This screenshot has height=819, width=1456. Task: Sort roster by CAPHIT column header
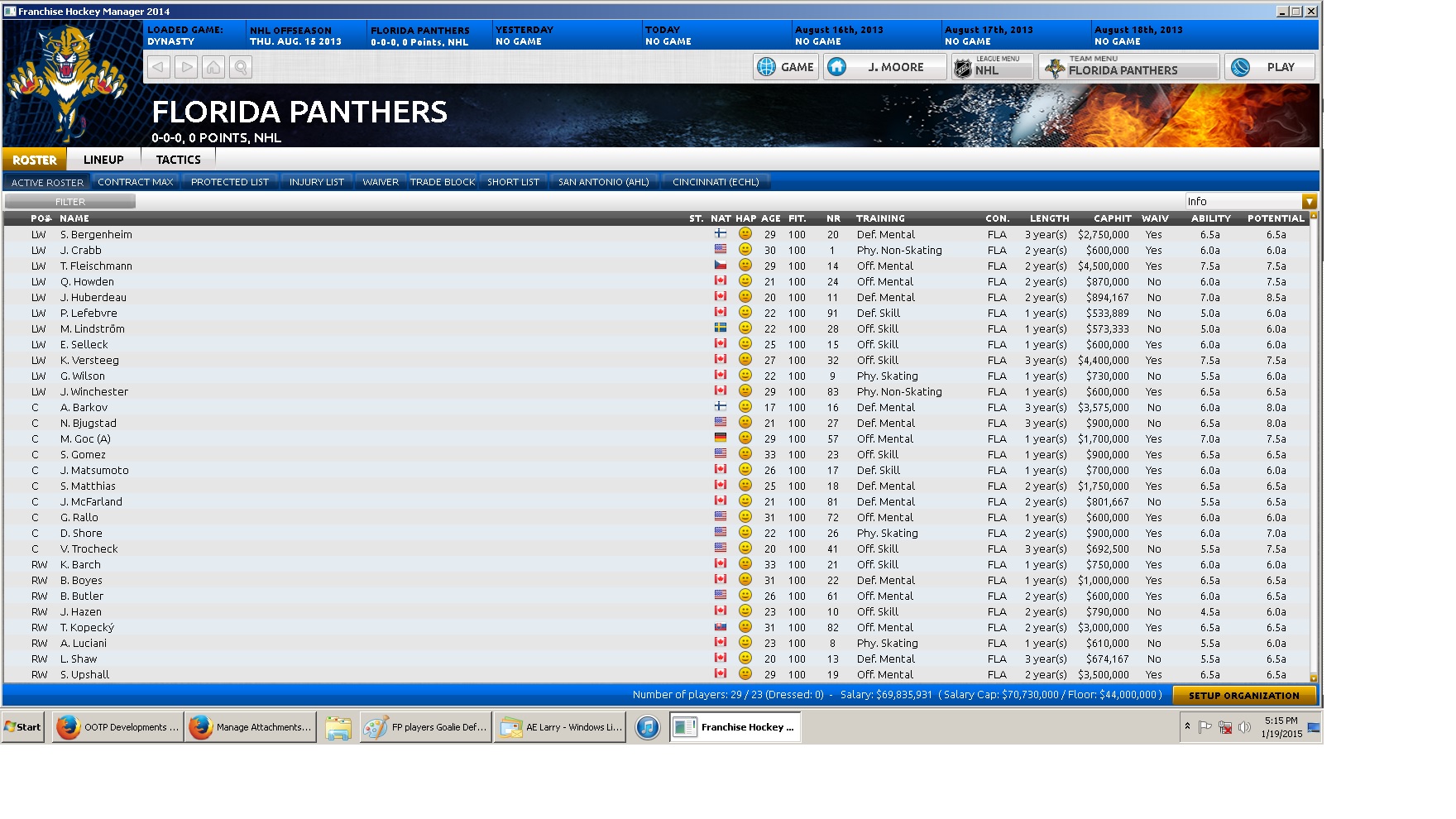[x=1112, y=218]
